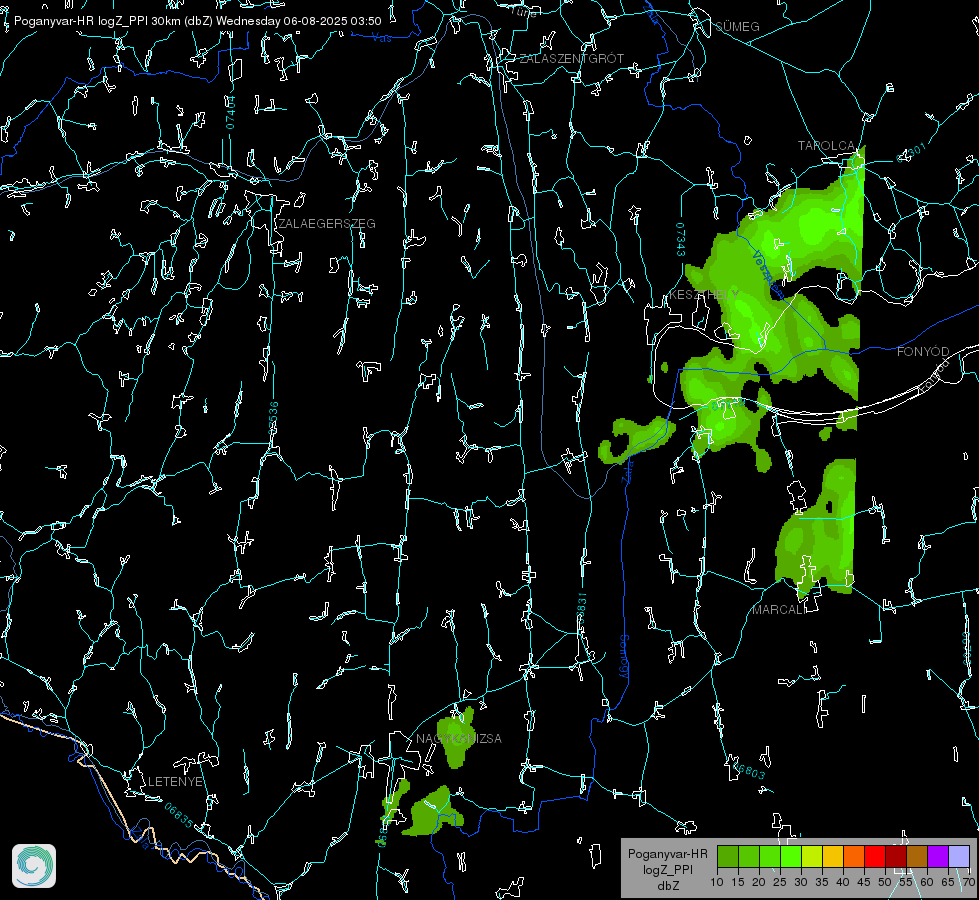Click road number 07343 label

681,239
